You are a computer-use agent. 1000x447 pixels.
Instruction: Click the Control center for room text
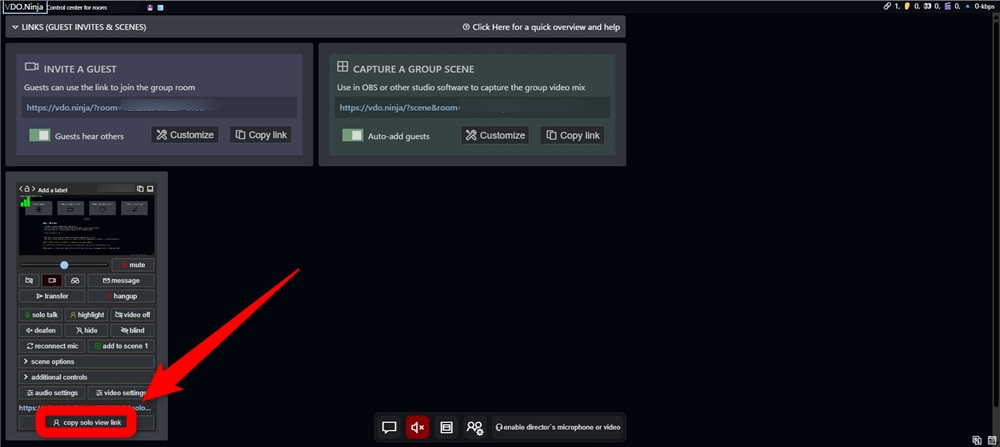77,8
